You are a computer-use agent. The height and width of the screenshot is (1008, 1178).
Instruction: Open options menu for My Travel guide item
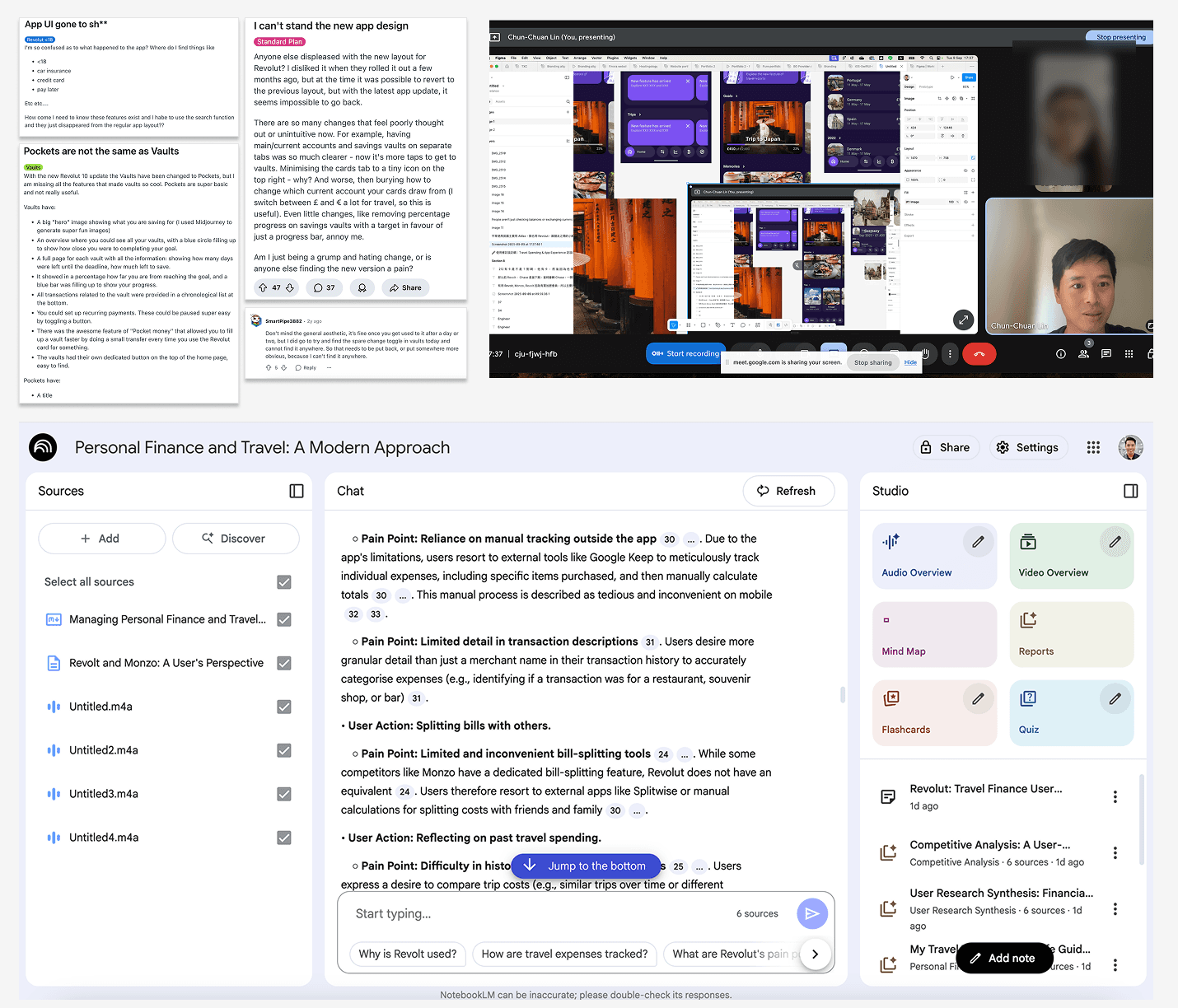tap(1115, 965)
